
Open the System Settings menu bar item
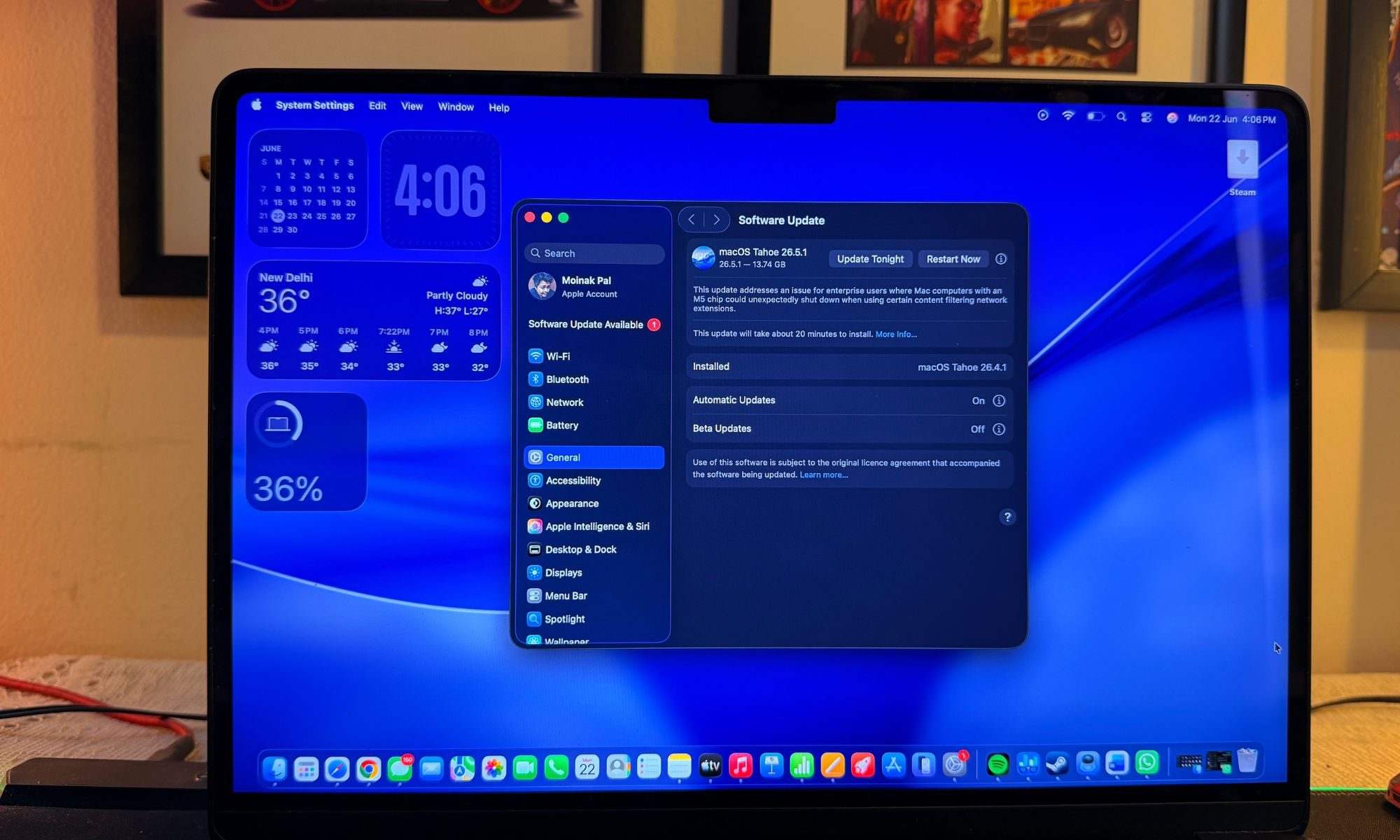pyautogui.click(x=315, y=106)
